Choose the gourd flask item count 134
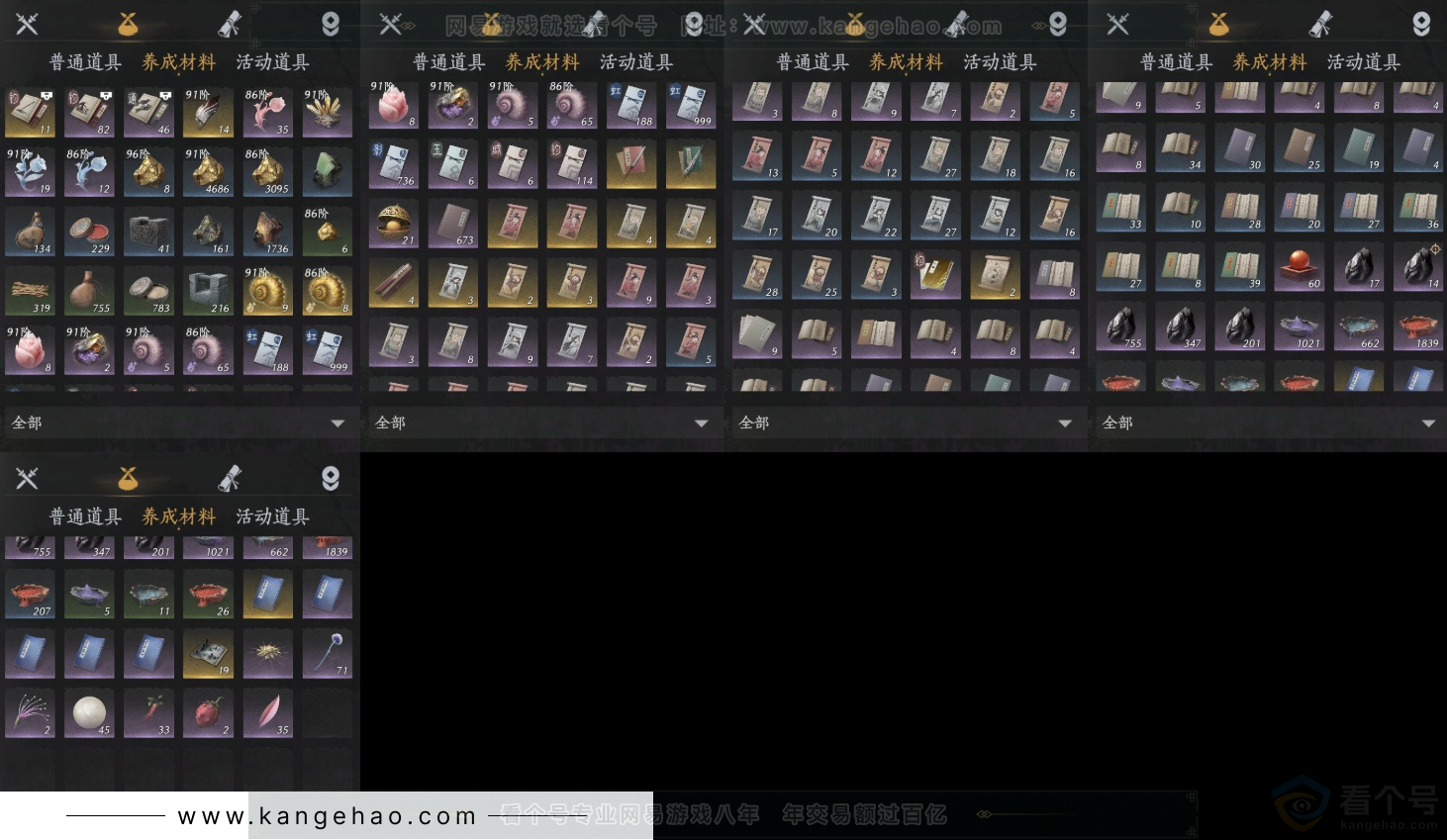Image resolution: width=1447 pixels, height=840 pixels. coord(30,232)
